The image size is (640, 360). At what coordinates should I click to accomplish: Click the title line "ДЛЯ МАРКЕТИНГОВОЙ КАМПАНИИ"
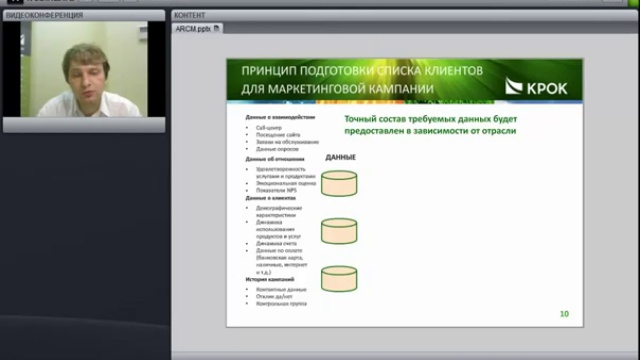point(337,89)
